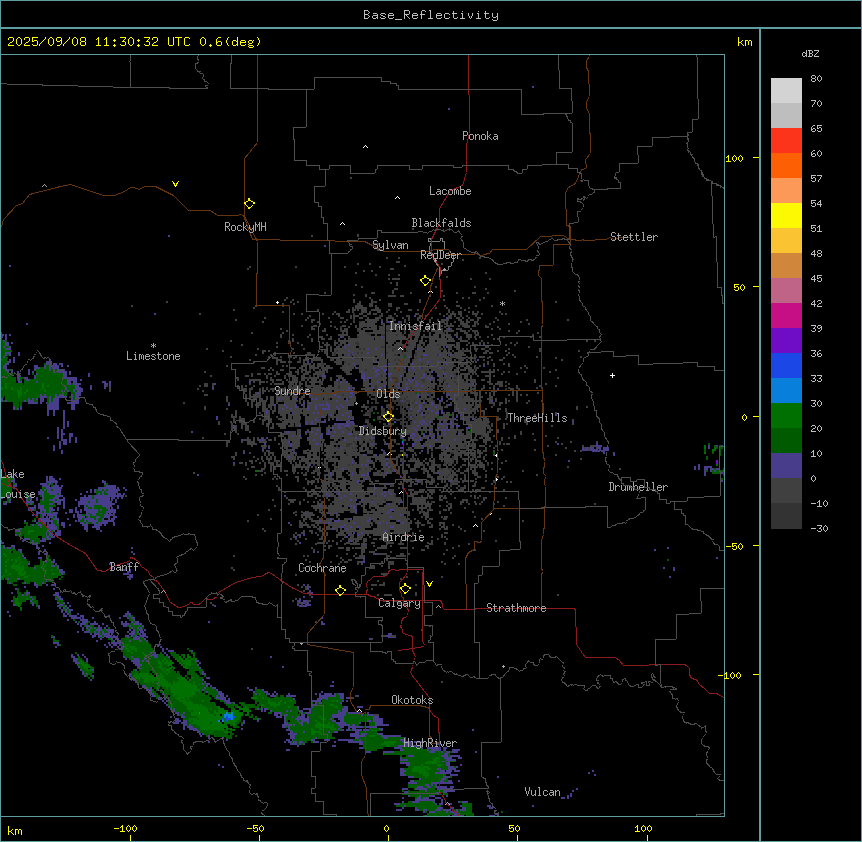Screen dimensions: 862x842
Task: Click the yellow diamond marker below Cochrane
Action: tap(340, 591)
